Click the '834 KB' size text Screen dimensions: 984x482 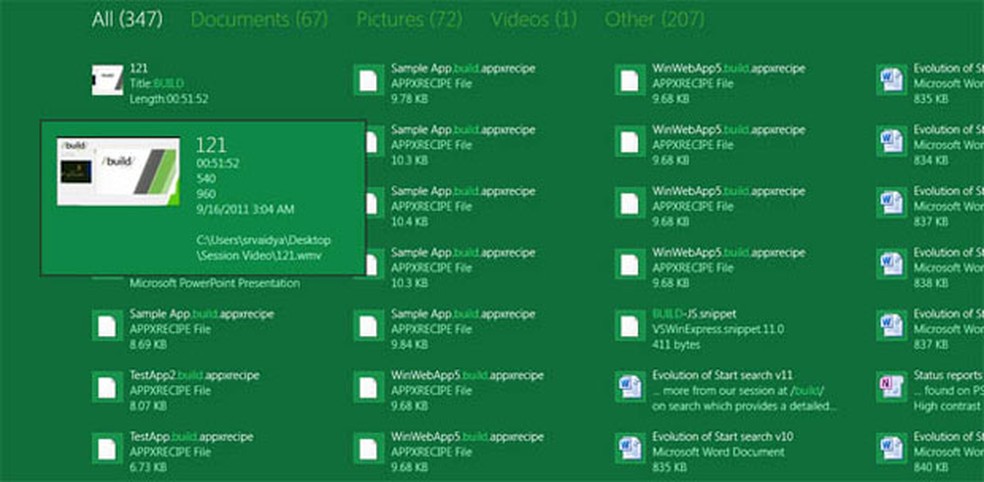[931, 160]
